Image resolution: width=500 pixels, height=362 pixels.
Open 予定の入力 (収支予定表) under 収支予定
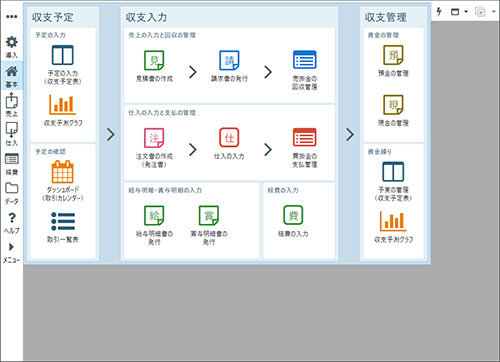(63, 65)
